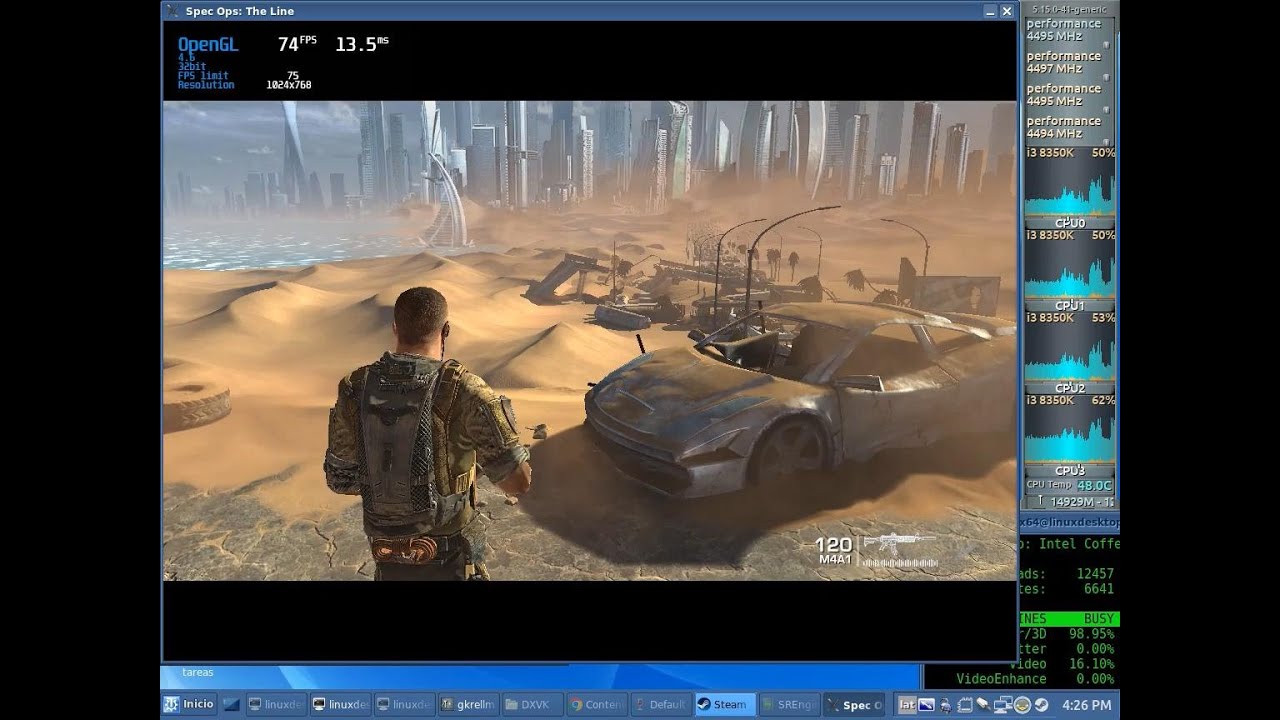
Task: Switch to the Chrome Conten taskbar window
Action: tap(597, 704)
